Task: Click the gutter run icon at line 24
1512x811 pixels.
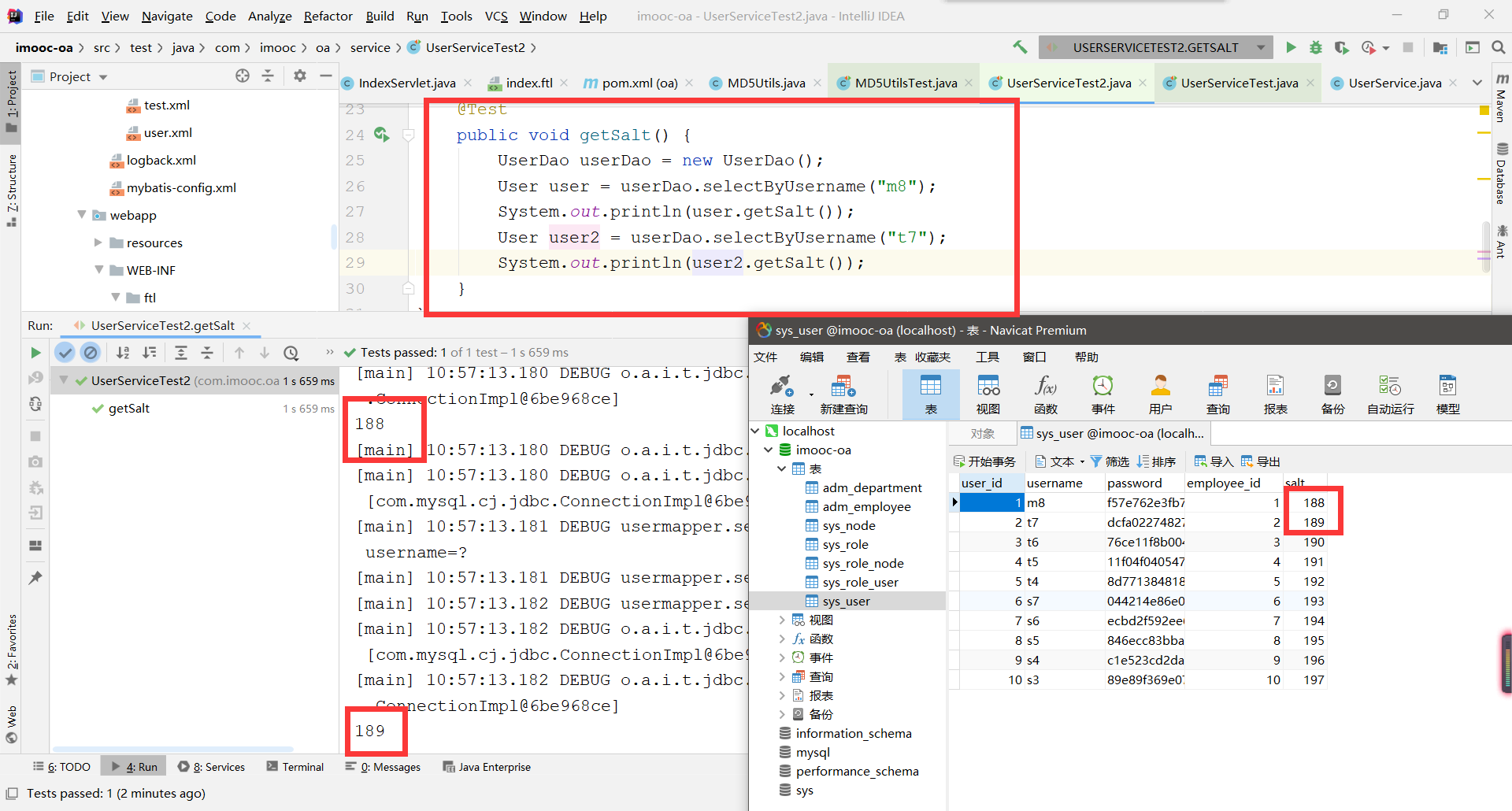Action: point(381,135)
